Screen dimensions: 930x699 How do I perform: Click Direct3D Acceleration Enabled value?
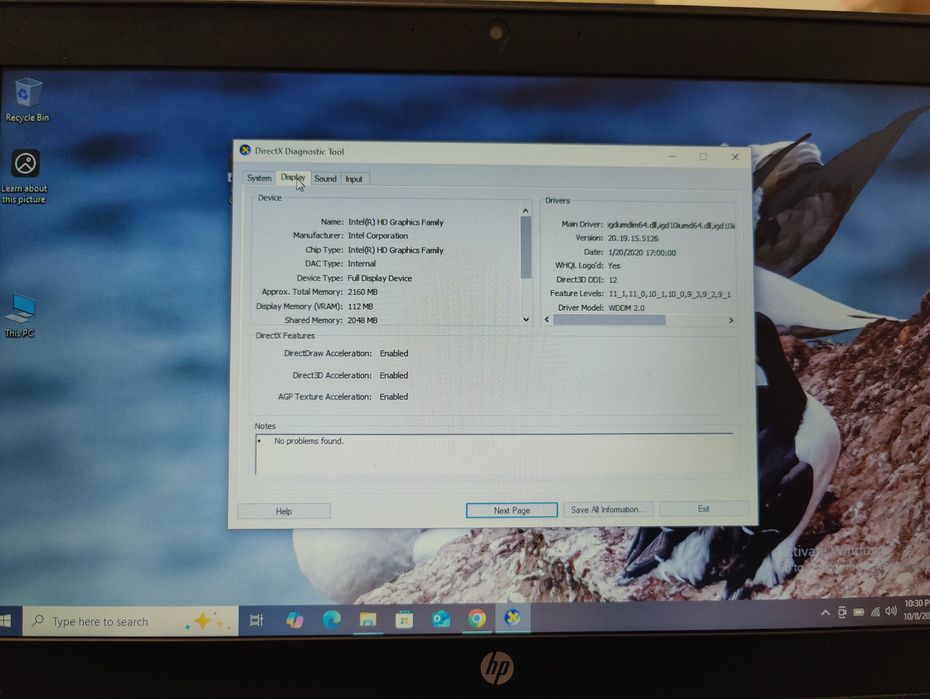coord(394,375)
